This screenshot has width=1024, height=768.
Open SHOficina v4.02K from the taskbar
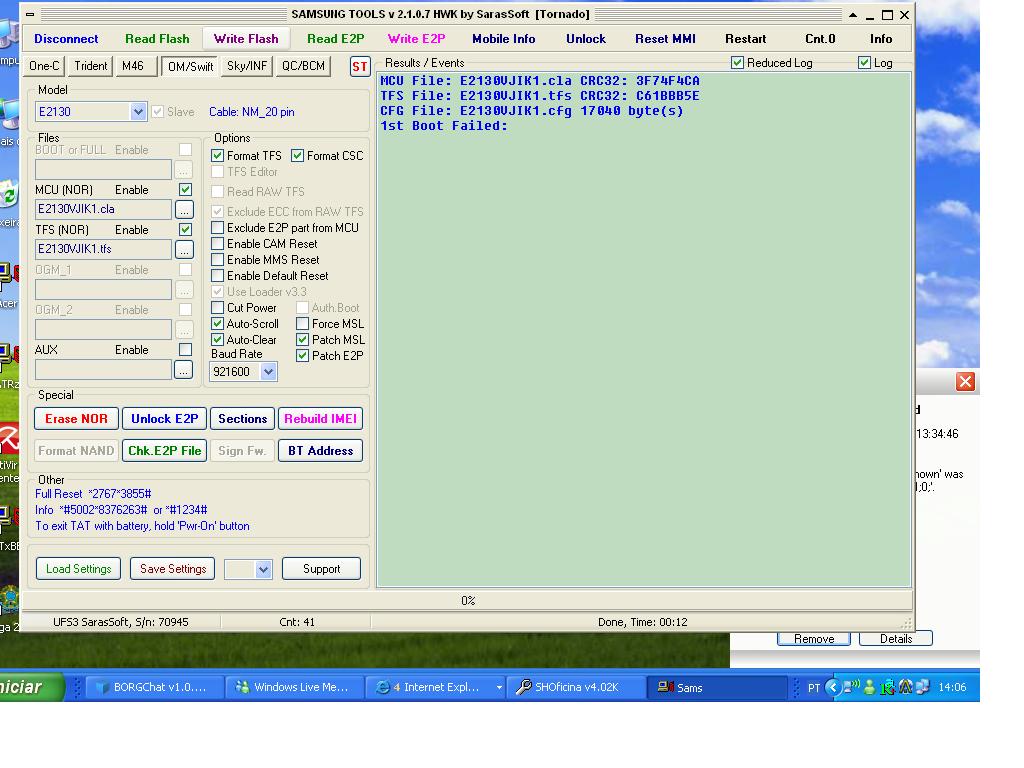tap(575, 687)
